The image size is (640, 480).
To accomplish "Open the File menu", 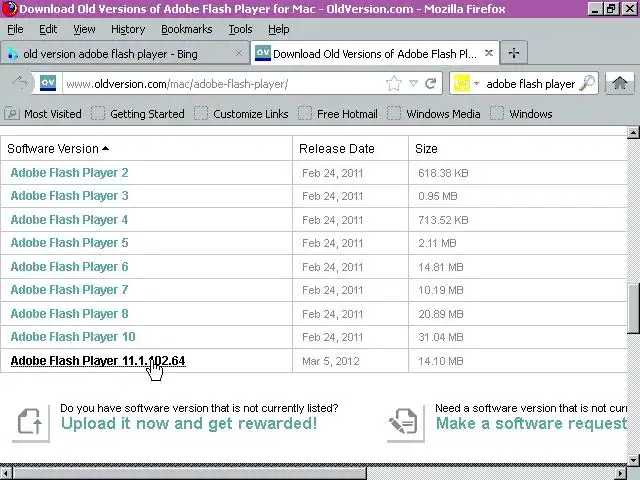I will click(15, 29).
